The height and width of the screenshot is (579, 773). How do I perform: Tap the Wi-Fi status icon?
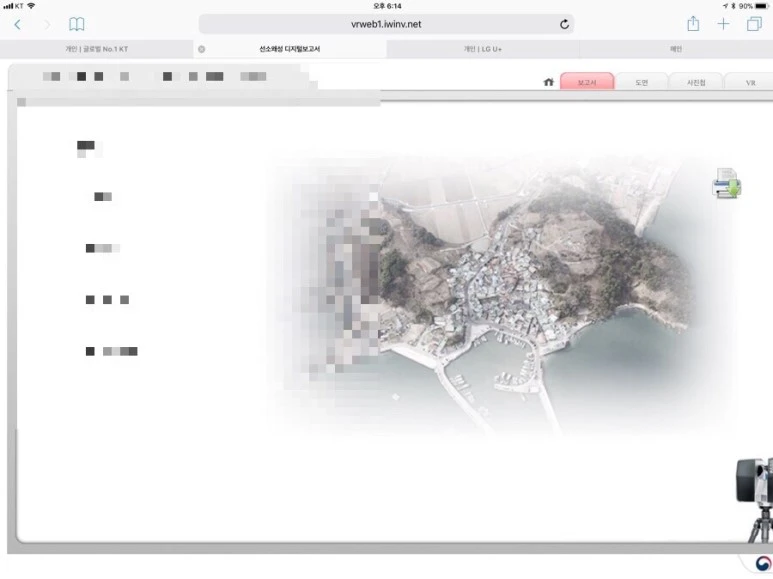31,6
